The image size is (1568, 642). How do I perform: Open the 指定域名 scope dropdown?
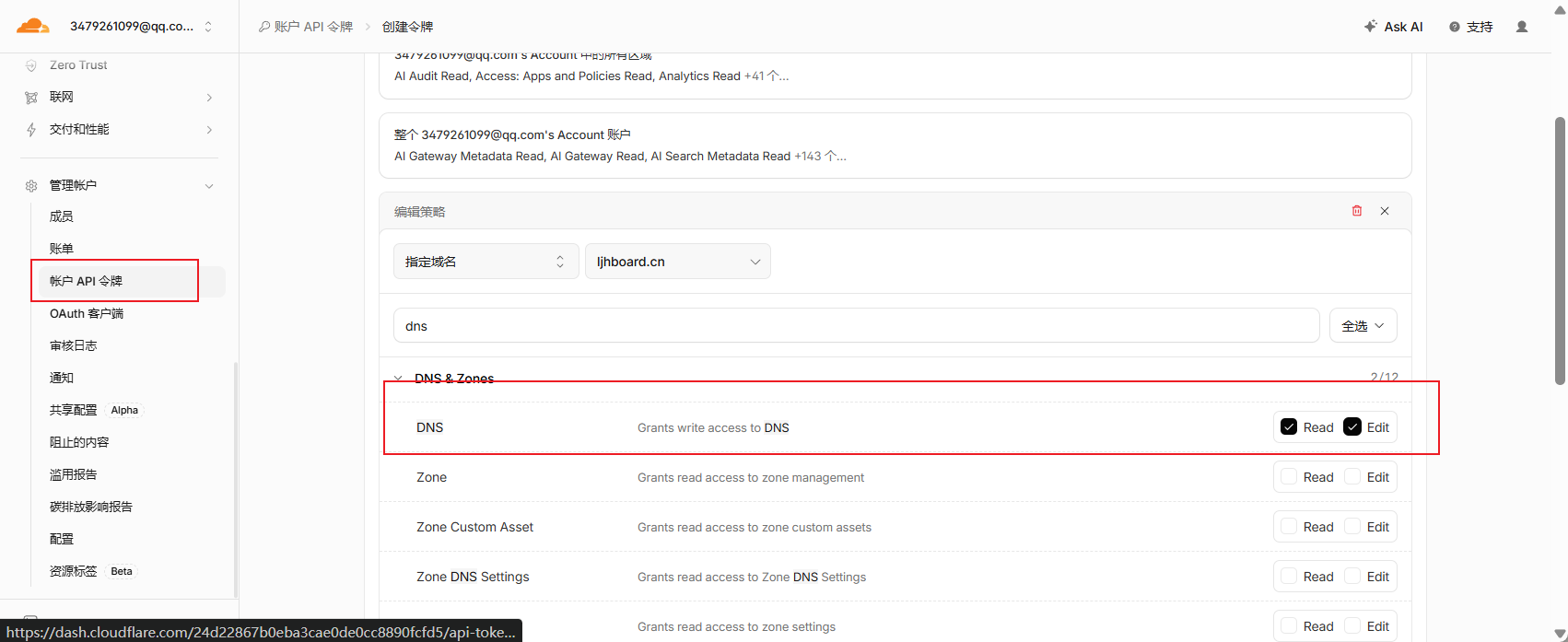[x=486, y=262]
